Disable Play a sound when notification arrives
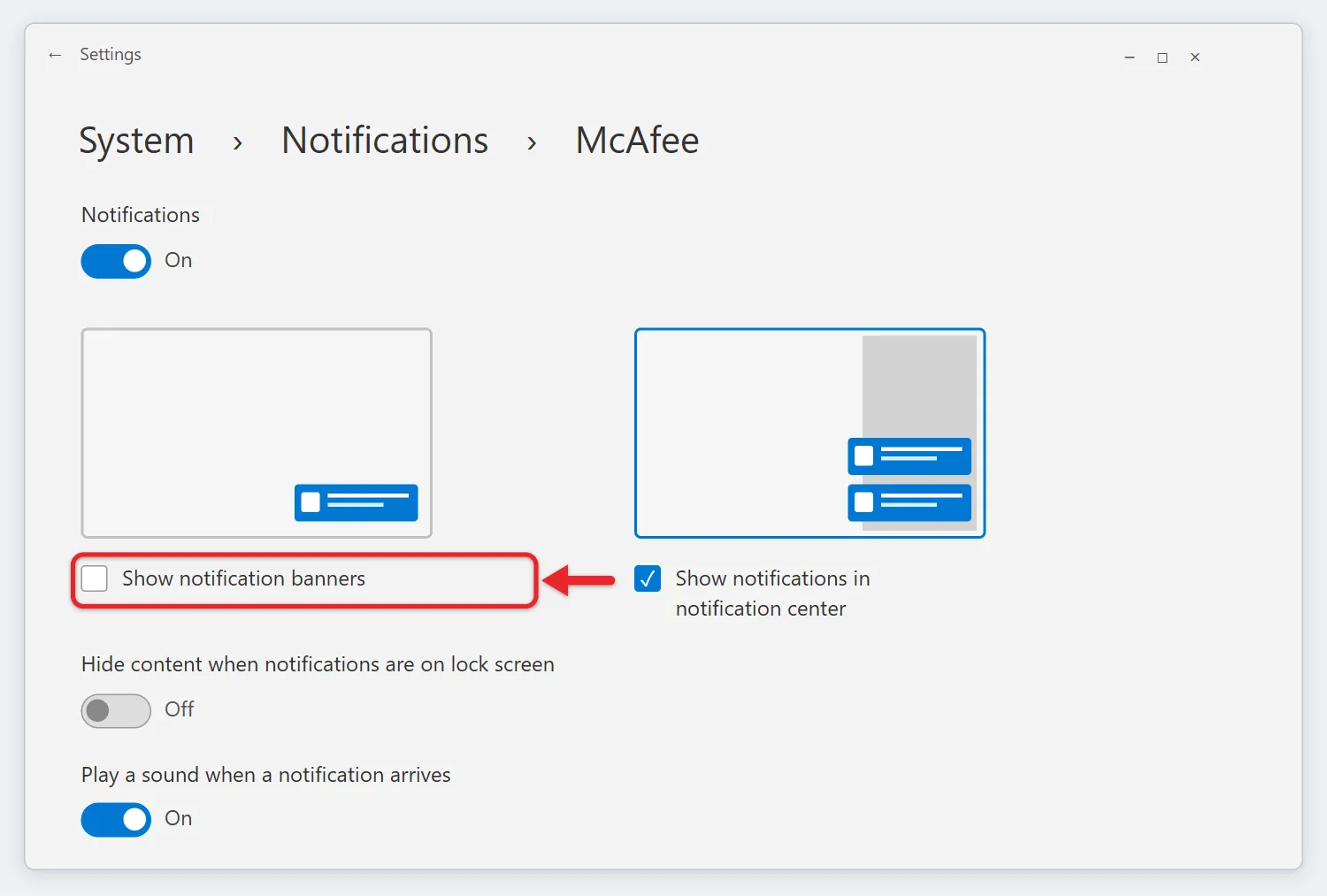 pyautogui.click(x=116, y=820)
